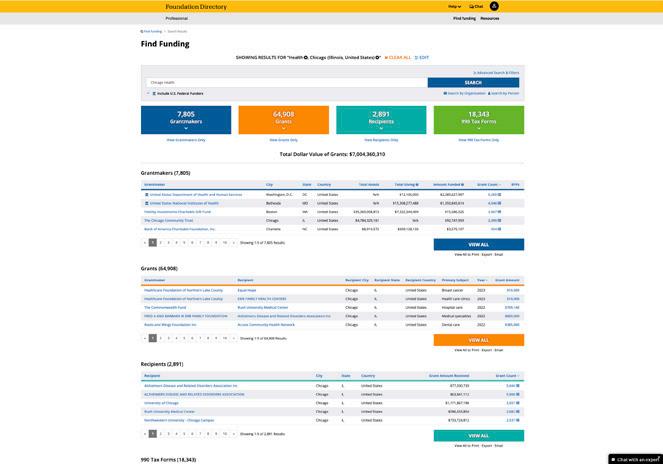The width and height of the screenshot is (663, 464).
Task: Click View 990 Tax Forms Only link
Action: coord(479,140)
